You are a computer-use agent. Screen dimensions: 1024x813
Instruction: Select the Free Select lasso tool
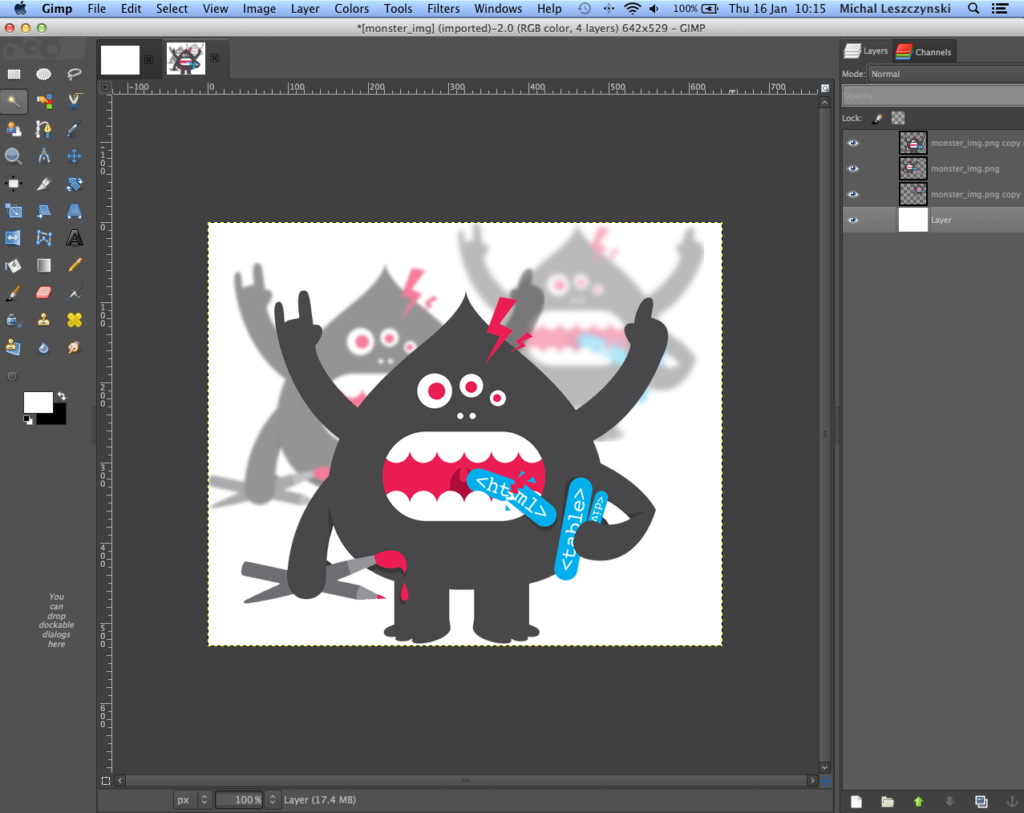[74, 74]
